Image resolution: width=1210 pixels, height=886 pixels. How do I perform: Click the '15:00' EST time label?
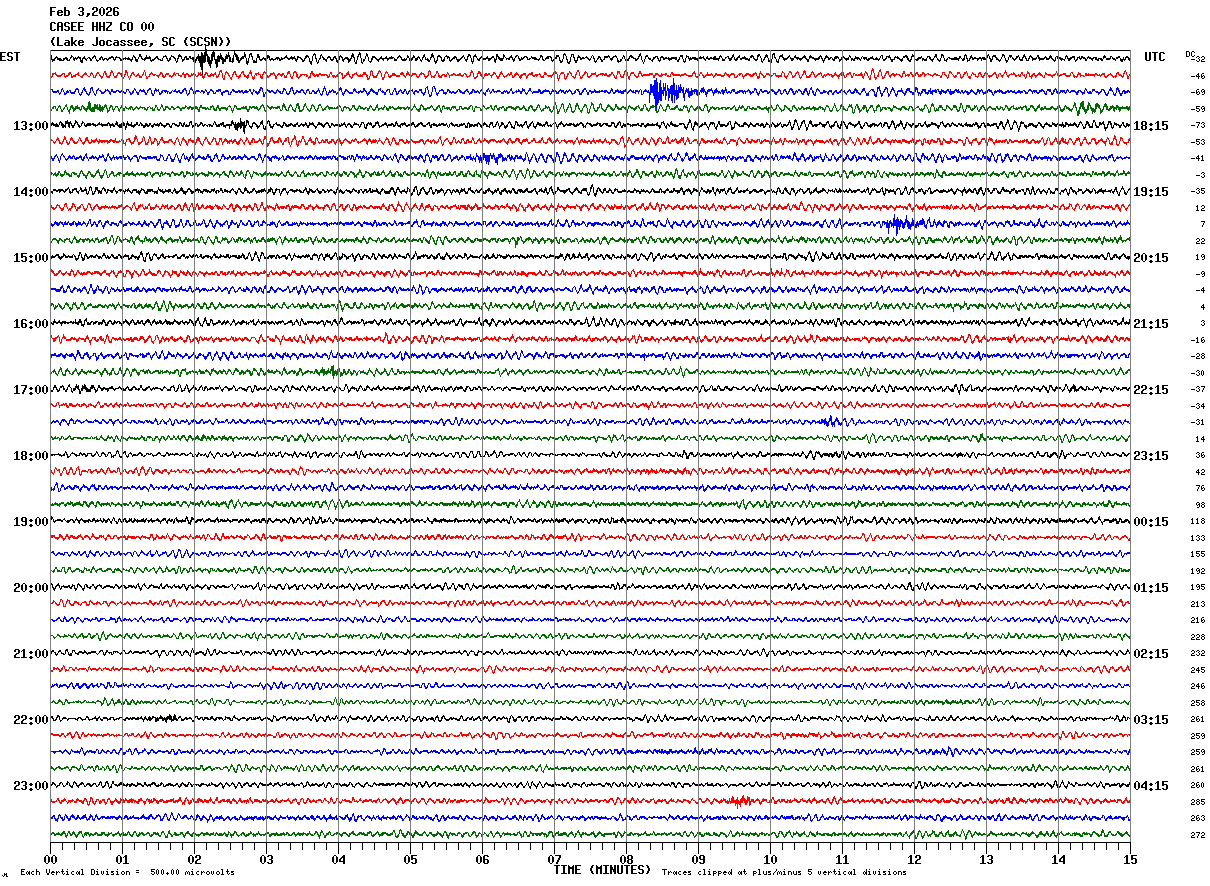(x=31, y=258)
